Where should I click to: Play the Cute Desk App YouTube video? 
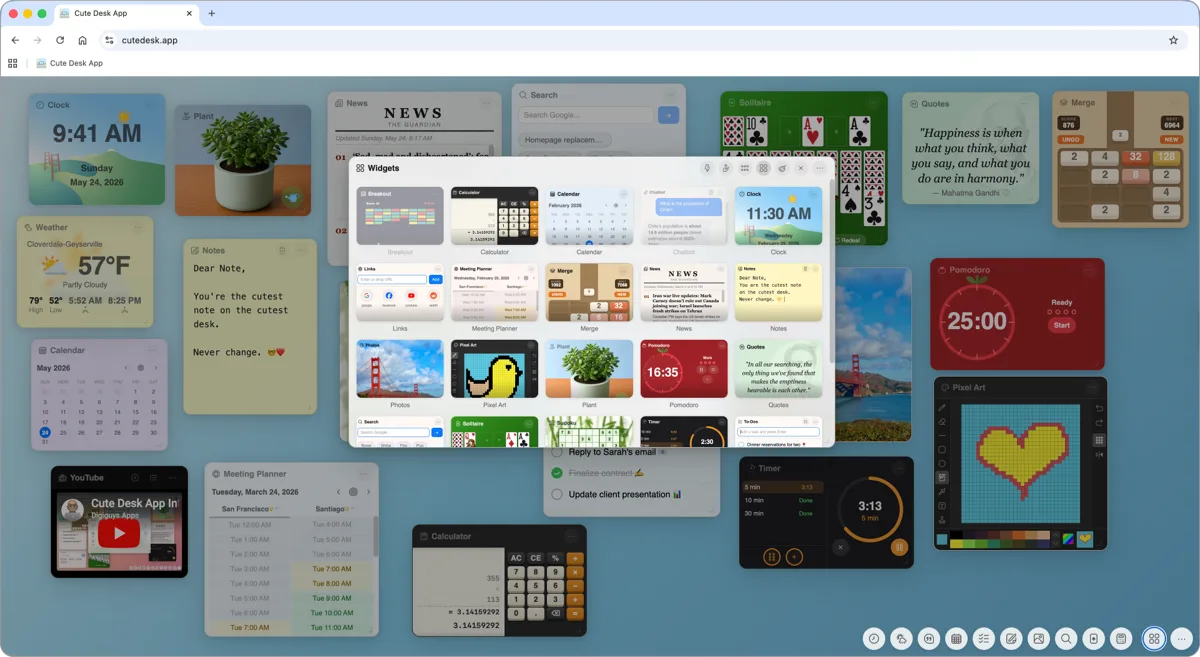coord(119,534)
